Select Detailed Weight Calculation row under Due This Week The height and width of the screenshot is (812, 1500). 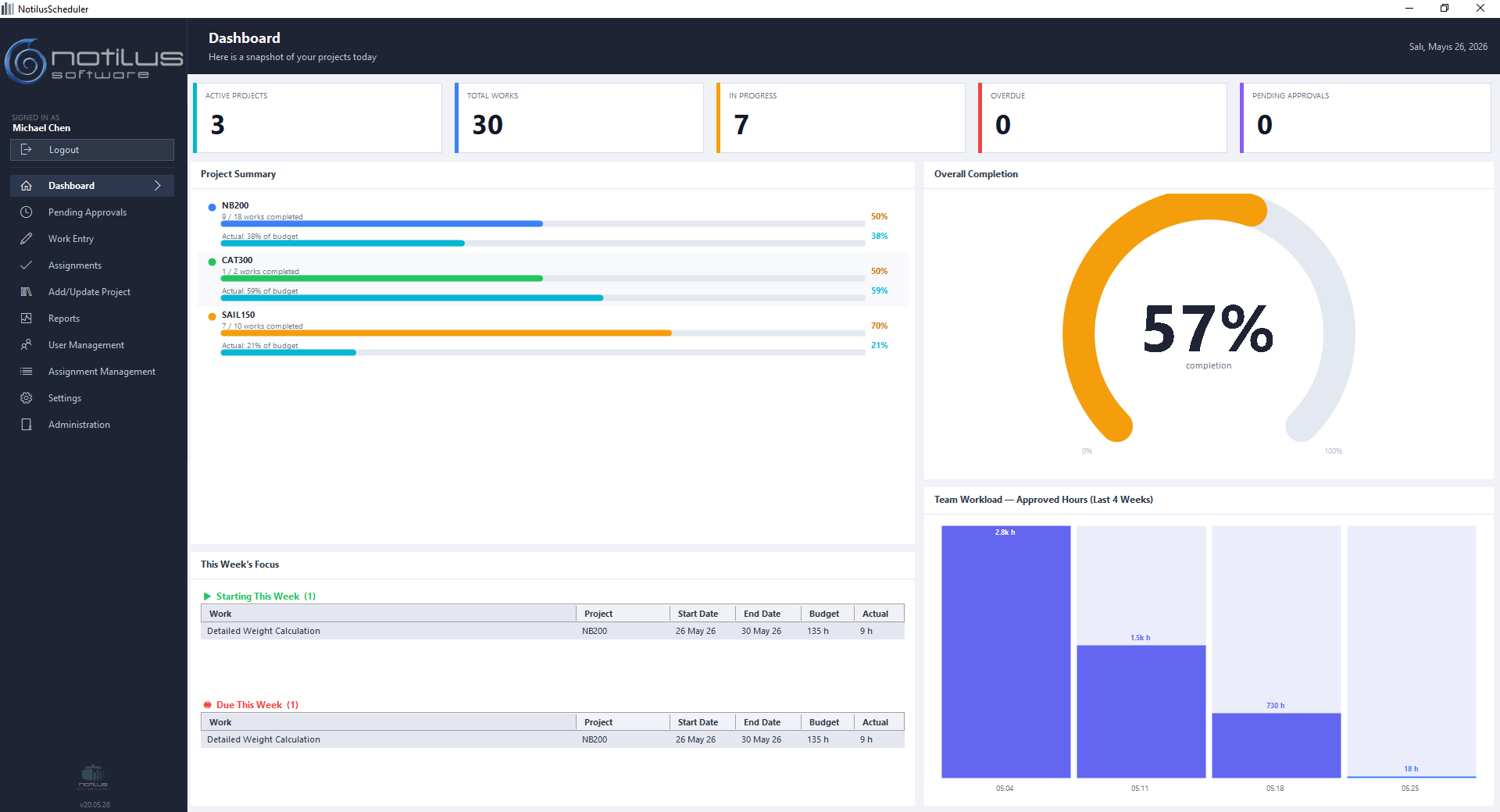pyautogui.click(x=552, y=739)
